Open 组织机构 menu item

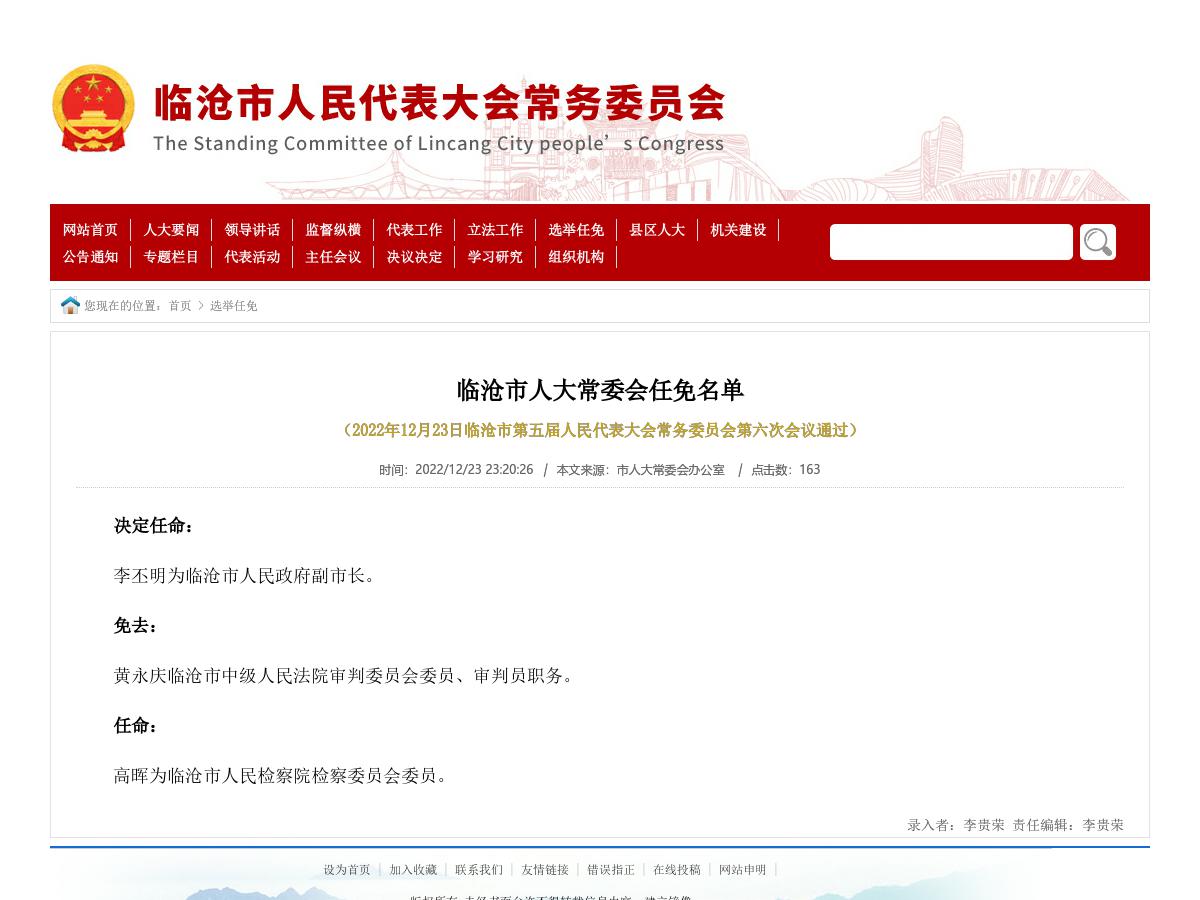point(576,257)
